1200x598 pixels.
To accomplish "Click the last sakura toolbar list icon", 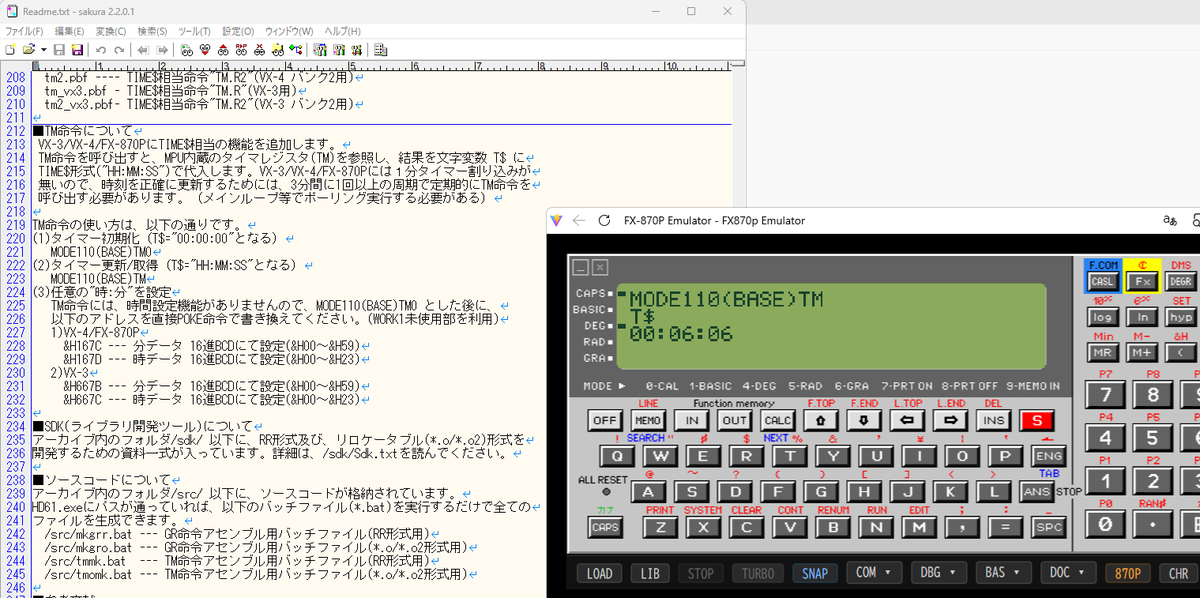I will coord(381,49).
